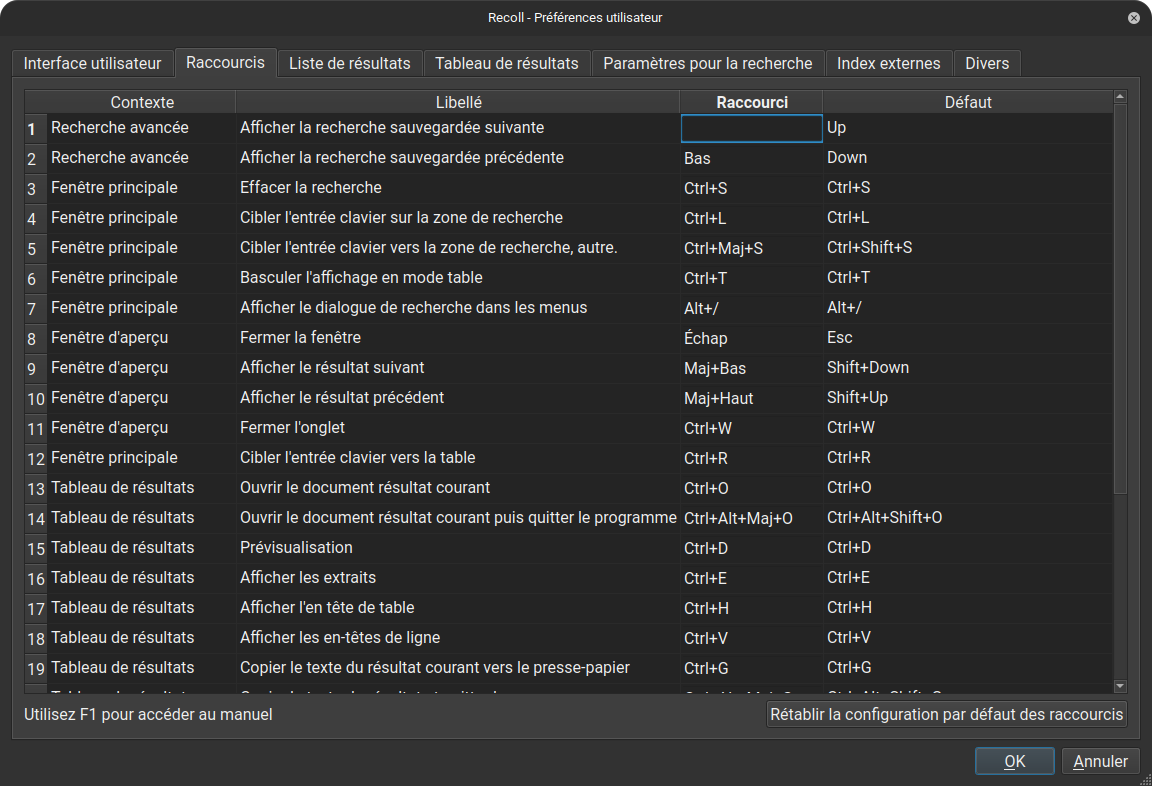Select the Prévisualisation label cell

(x=458, y=548)
